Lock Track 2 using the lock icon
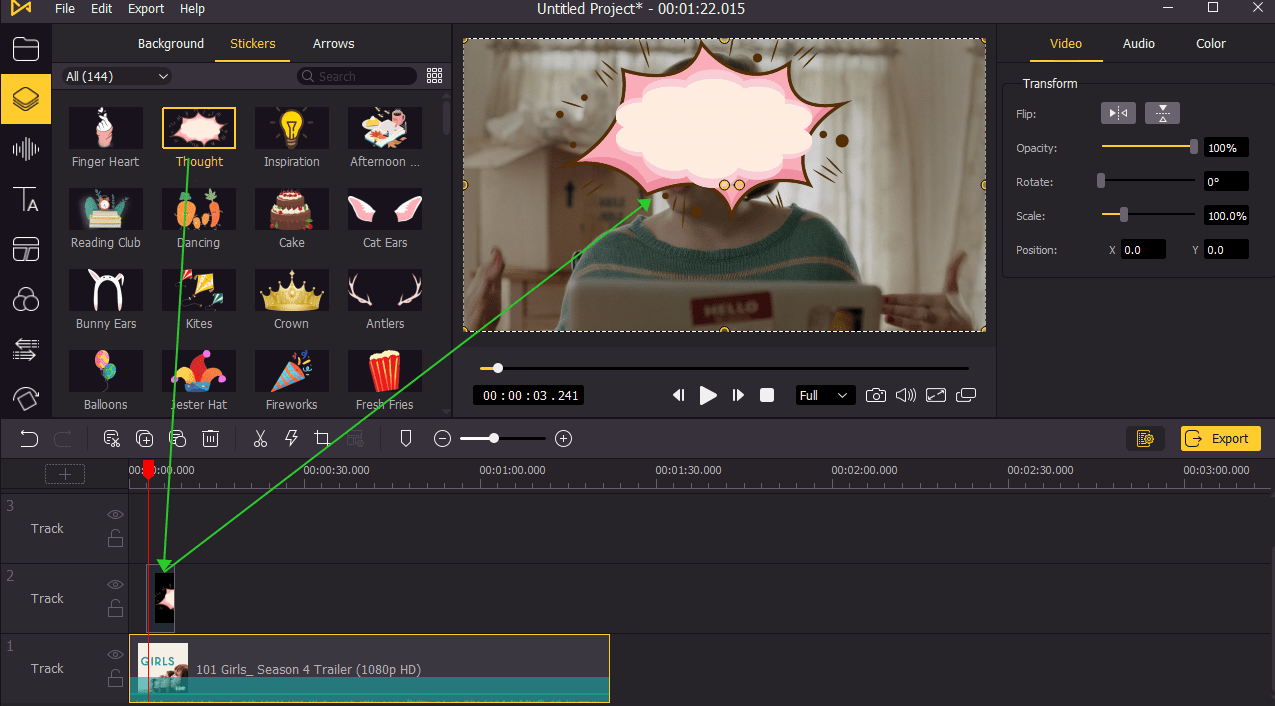Screen dimensions: 1275x706 [x=114, y=608]
